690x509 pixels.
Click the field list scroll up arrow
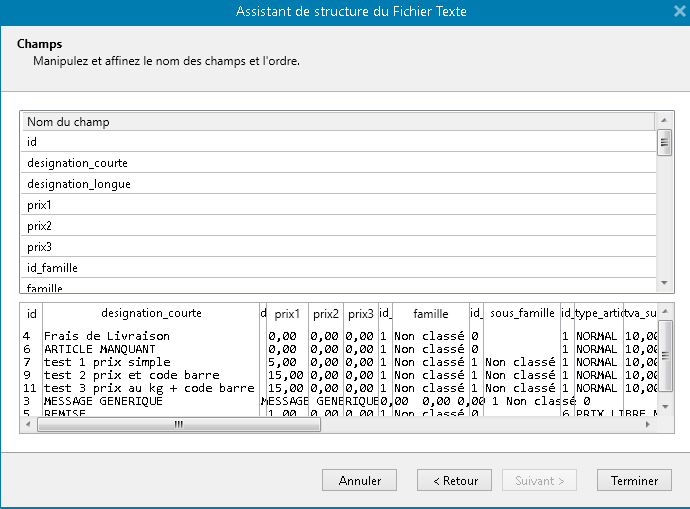[x=663, y=120]
